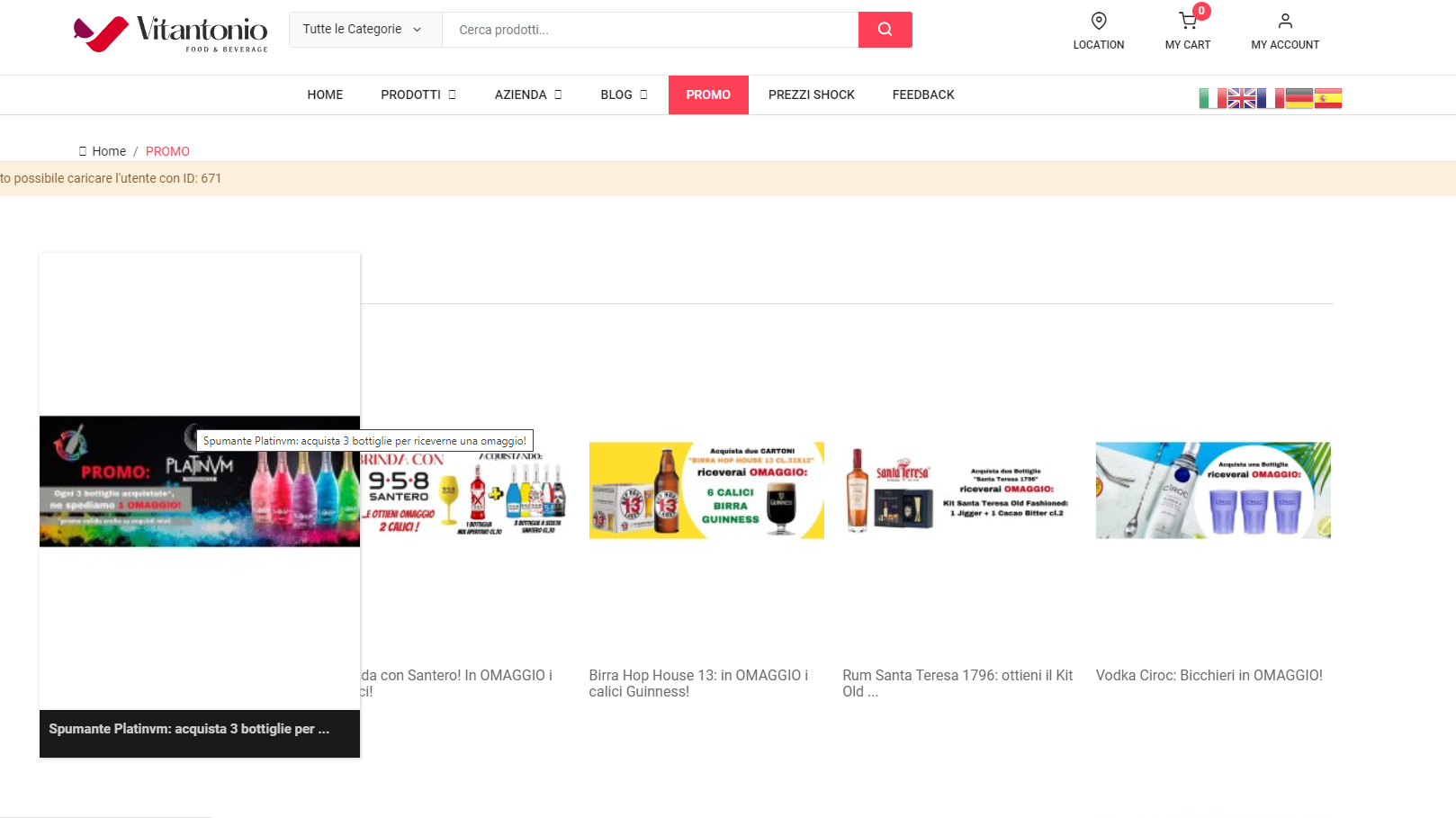
Task: Open the FEEDBACK menu item
Action: (923, 94)
